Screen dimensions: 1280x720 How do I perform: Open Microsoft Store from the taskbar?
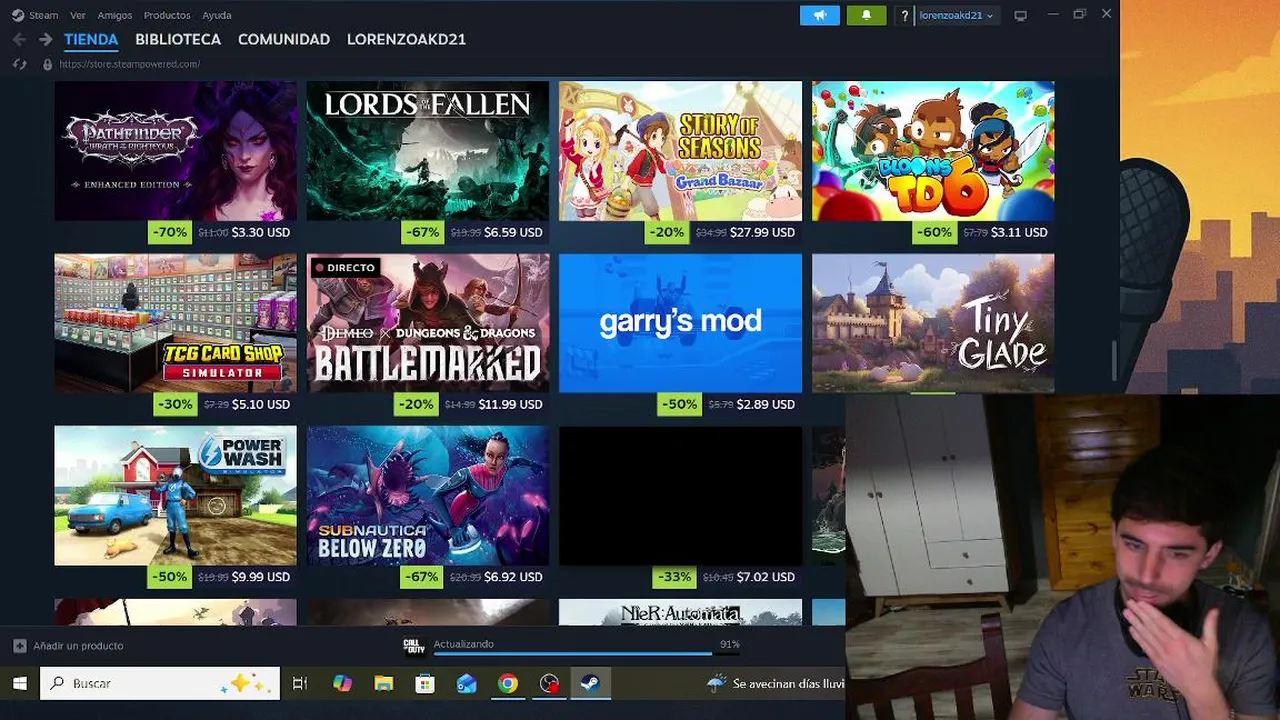425,684
